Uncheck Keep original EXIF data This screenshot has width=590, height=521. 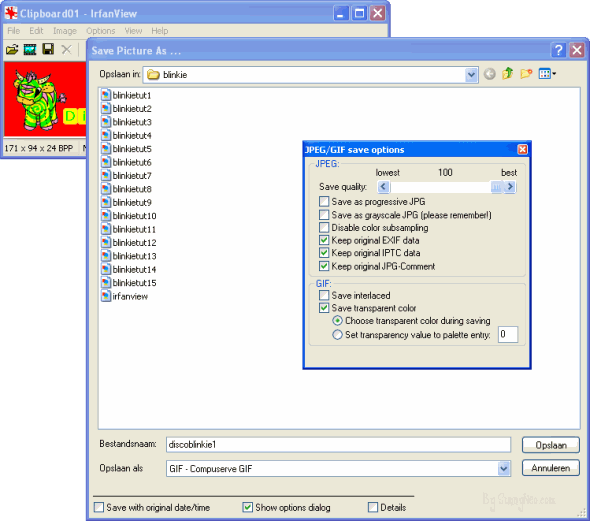[324, 240]
